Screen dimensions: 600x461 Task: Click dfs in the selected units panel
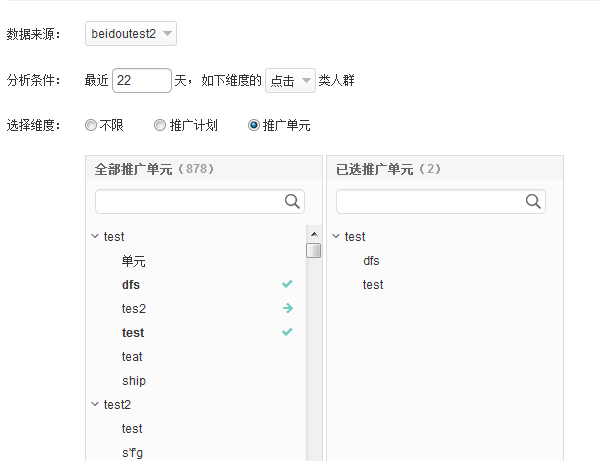point(371,261)
